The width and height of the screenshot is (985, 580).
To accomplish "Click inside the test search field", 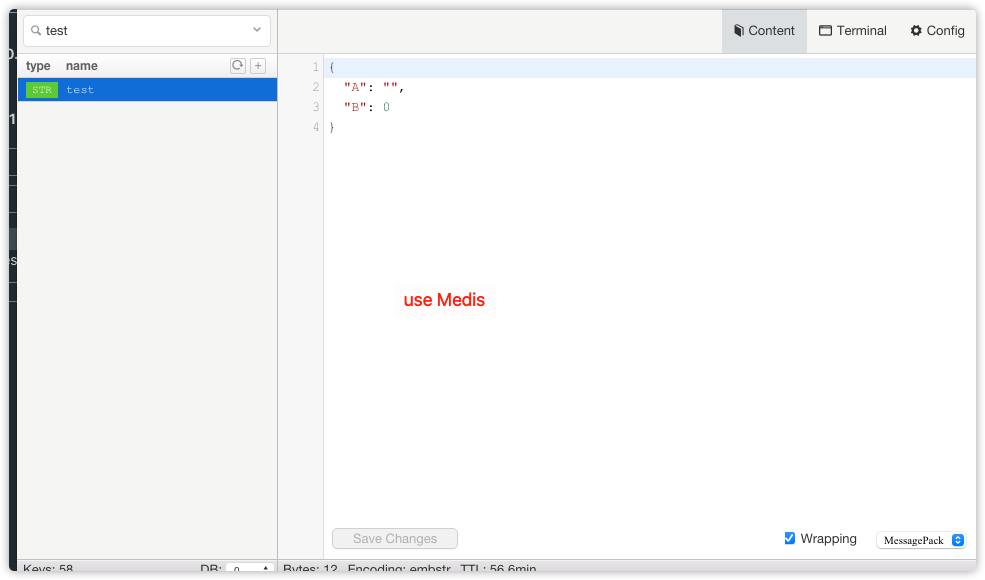I will click(x=130, y=30).
